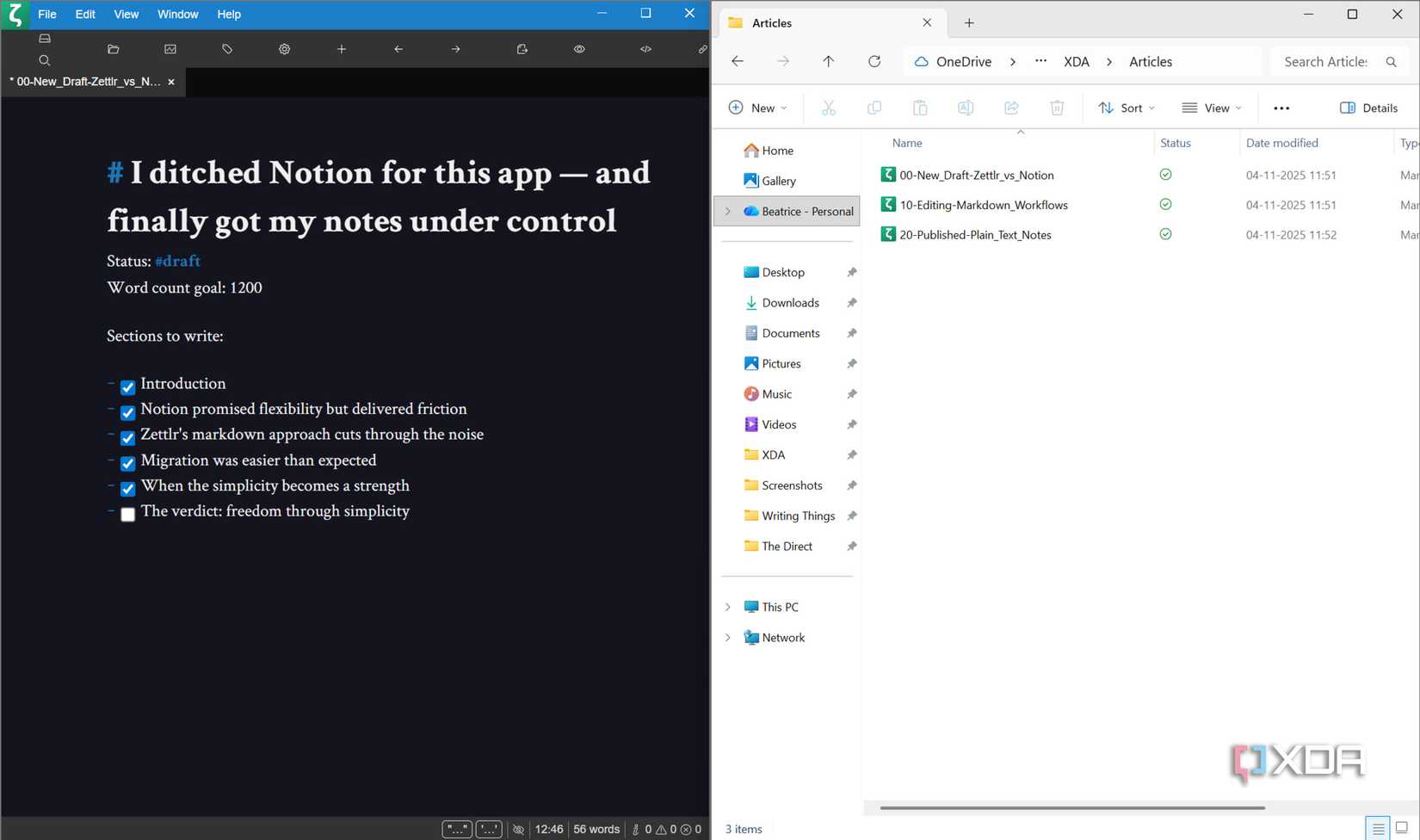Click the #draft tag in the note
Screen dimensions: 1420x840
[x=178, y=261]
